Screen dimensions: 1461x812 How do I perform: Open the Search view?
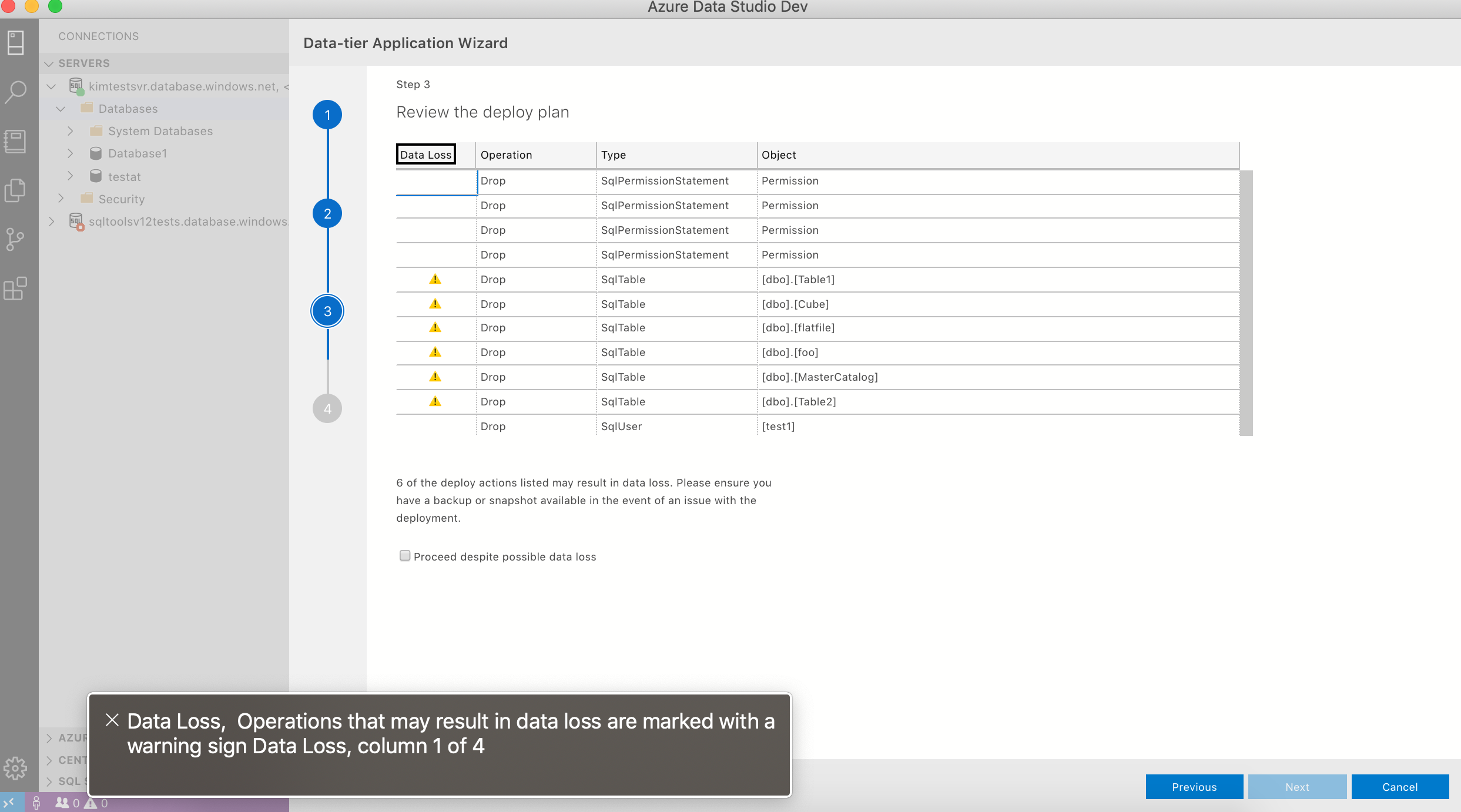(16, 92)
